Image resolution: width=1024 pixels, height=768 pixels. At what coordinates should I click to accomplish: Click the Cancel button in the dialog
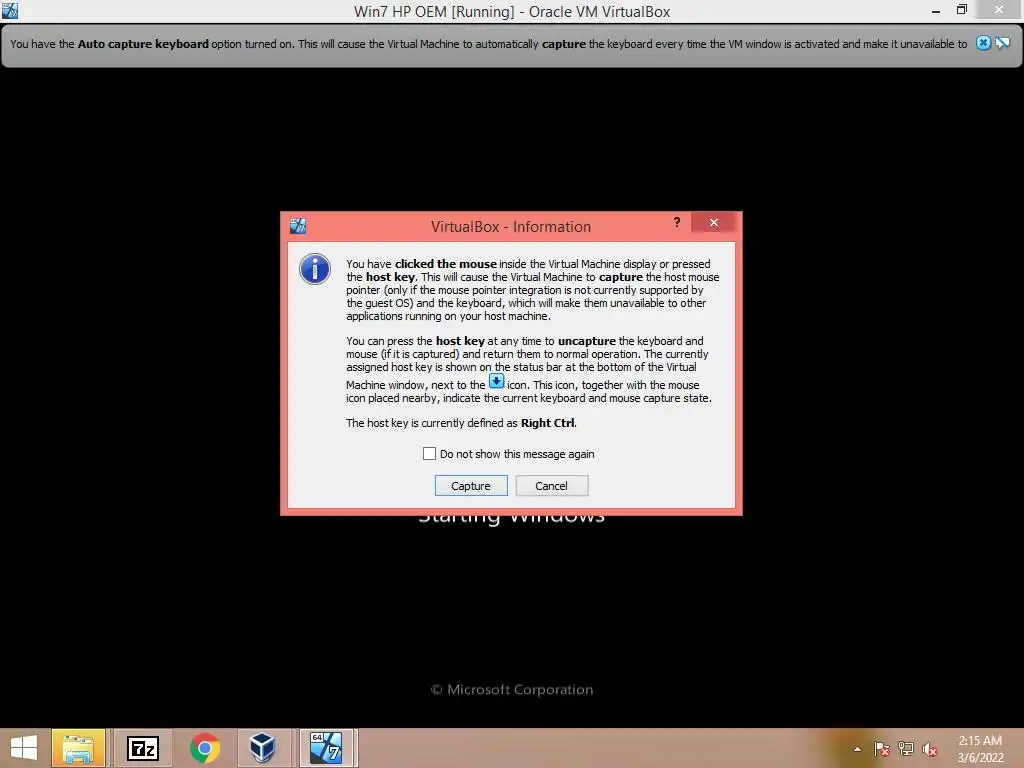click(551, 485)
